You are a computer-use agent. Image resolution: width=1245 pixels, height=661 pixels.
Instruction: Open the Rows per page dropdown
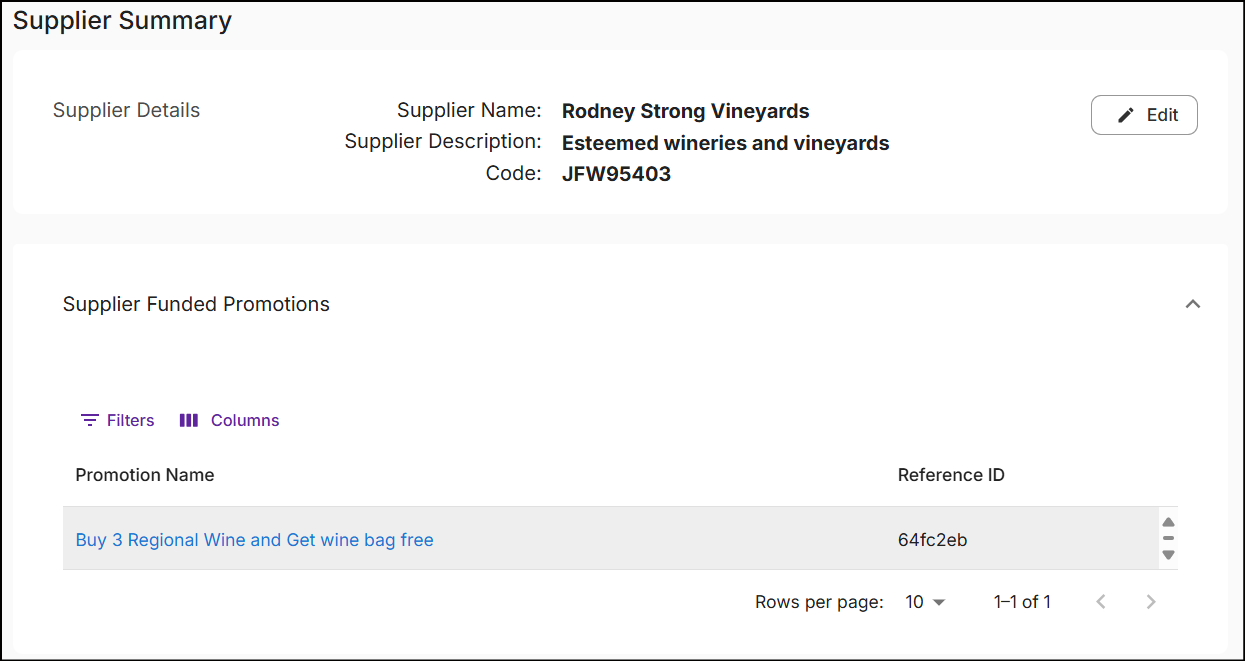coord(925,602)
